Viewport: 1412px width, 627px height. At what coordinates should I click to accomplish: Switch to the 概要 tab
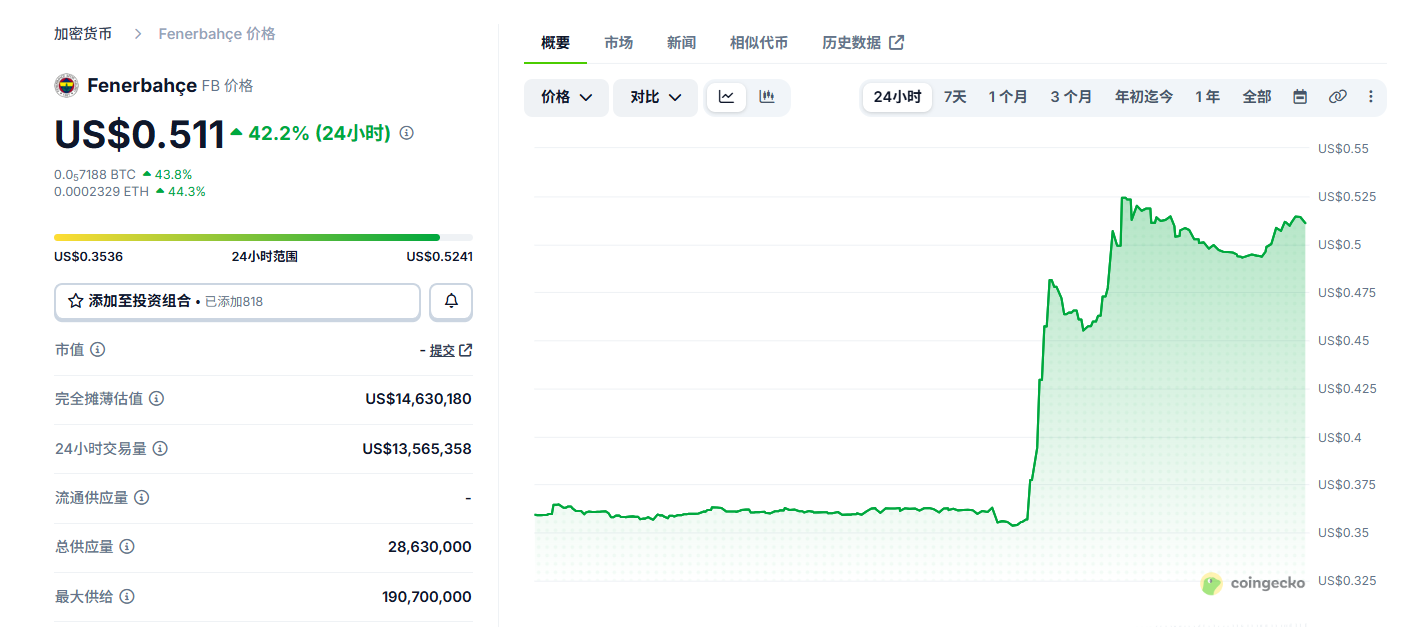point(555,43)
